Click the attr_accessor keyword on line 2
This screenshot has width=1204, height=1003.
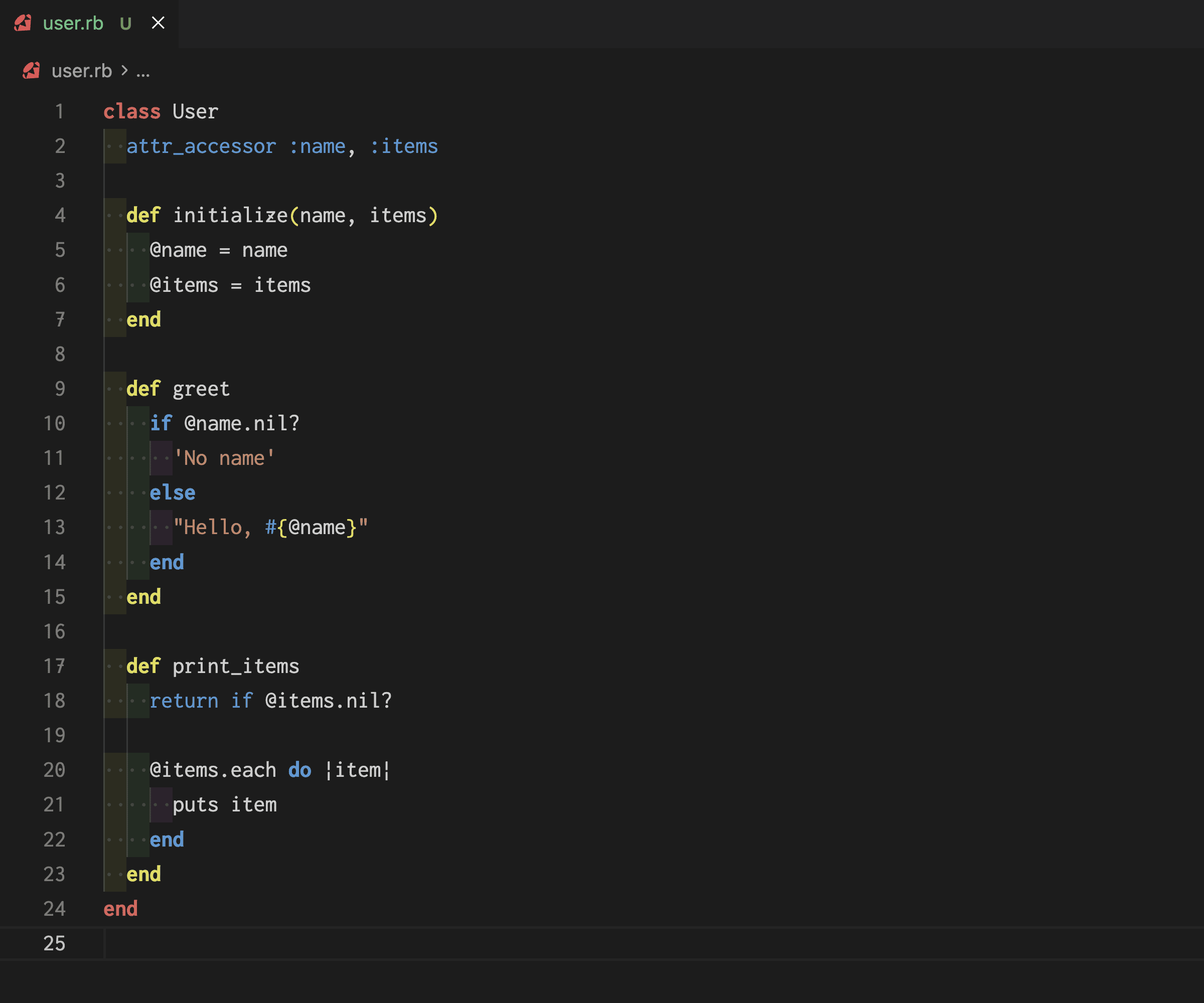[x=201, y=146]
